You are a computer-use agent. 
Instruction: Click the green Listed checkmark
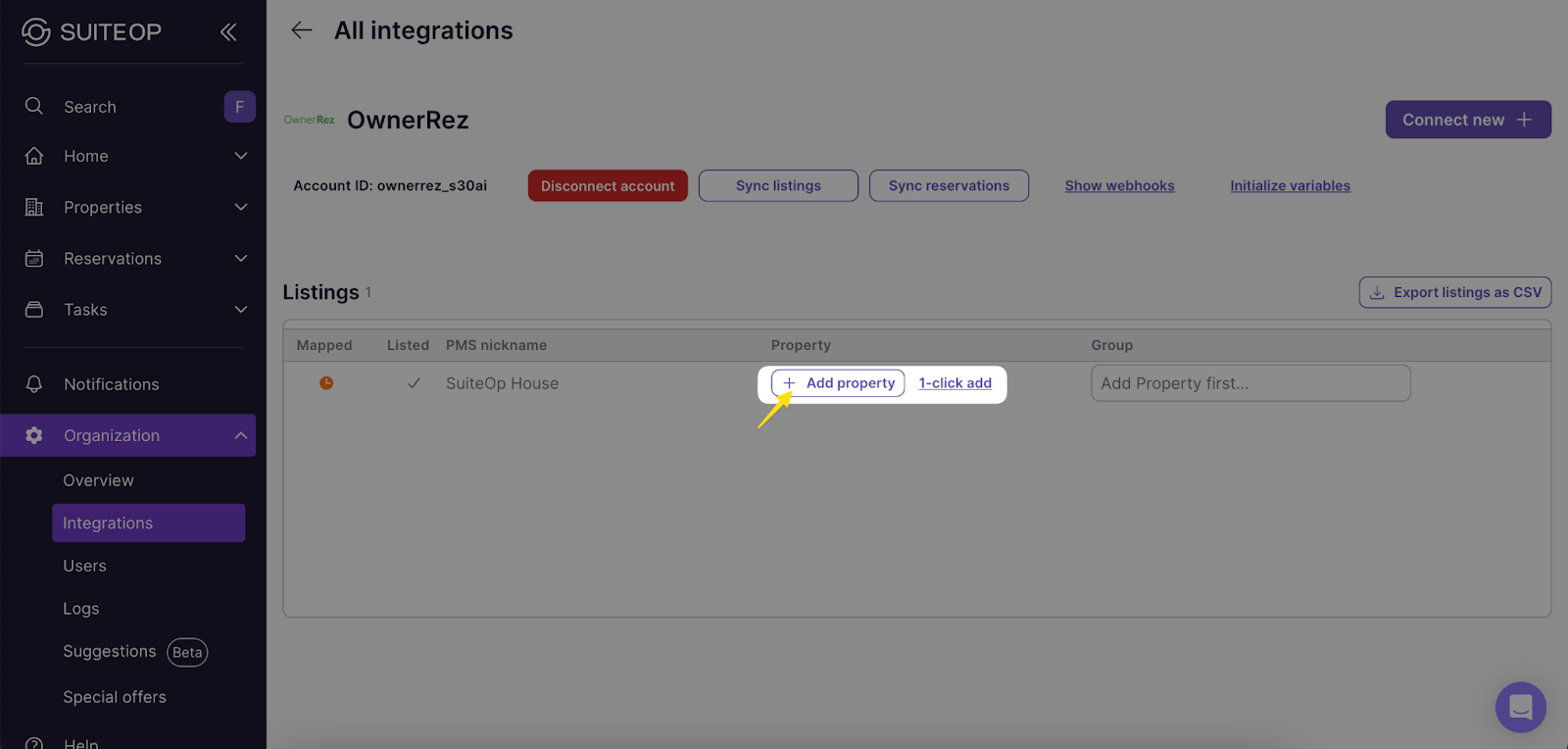[x=414, y=383]
